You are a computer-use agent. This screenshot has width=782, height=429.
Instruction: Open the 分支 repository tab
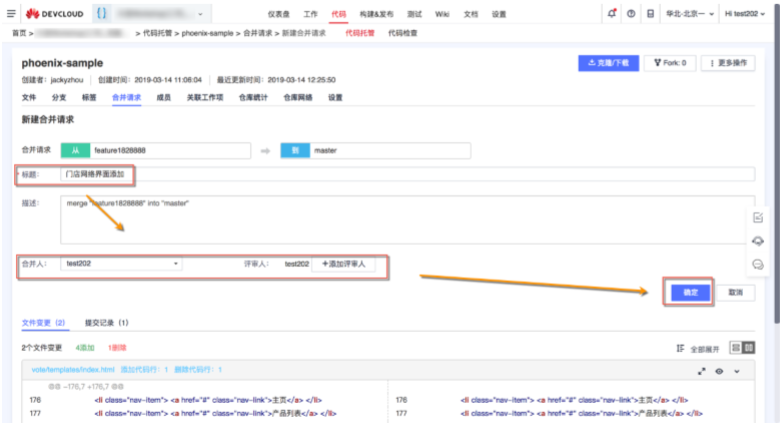(59, 97)
